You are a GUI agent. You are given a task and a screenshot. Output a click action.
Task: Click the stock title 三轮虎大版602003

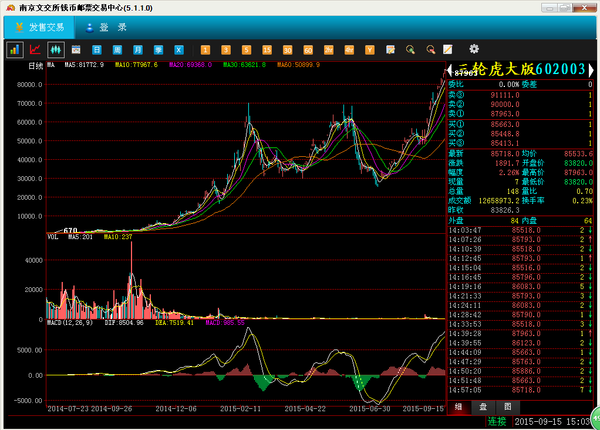tap(522, 69)
